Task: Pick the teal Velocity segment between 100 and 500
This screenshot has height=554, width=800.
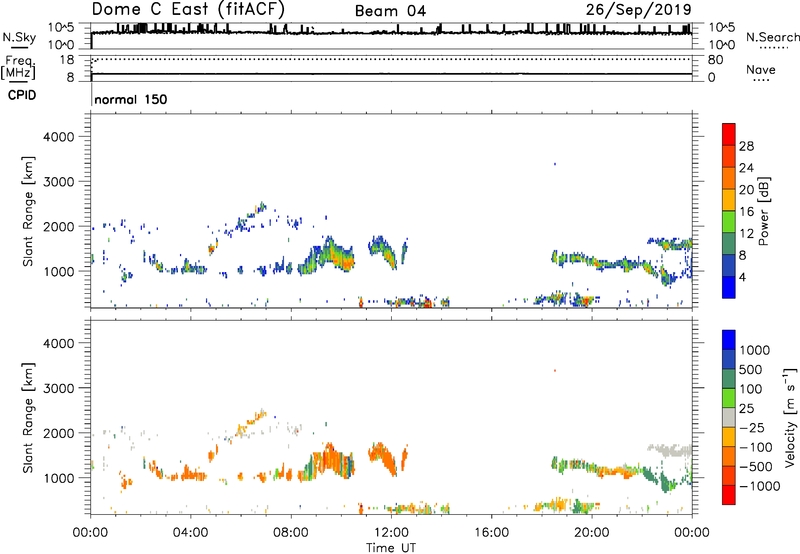Action: [x=729, y=379]
